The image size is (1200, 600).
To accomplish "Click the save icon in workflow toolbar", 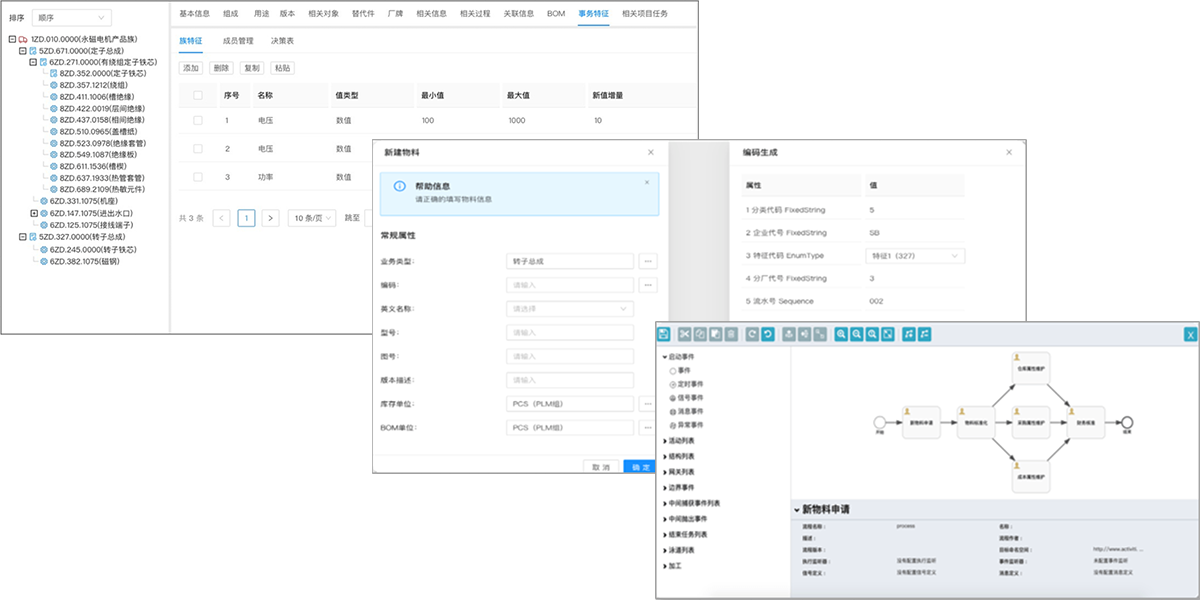I will coord(665,334).
